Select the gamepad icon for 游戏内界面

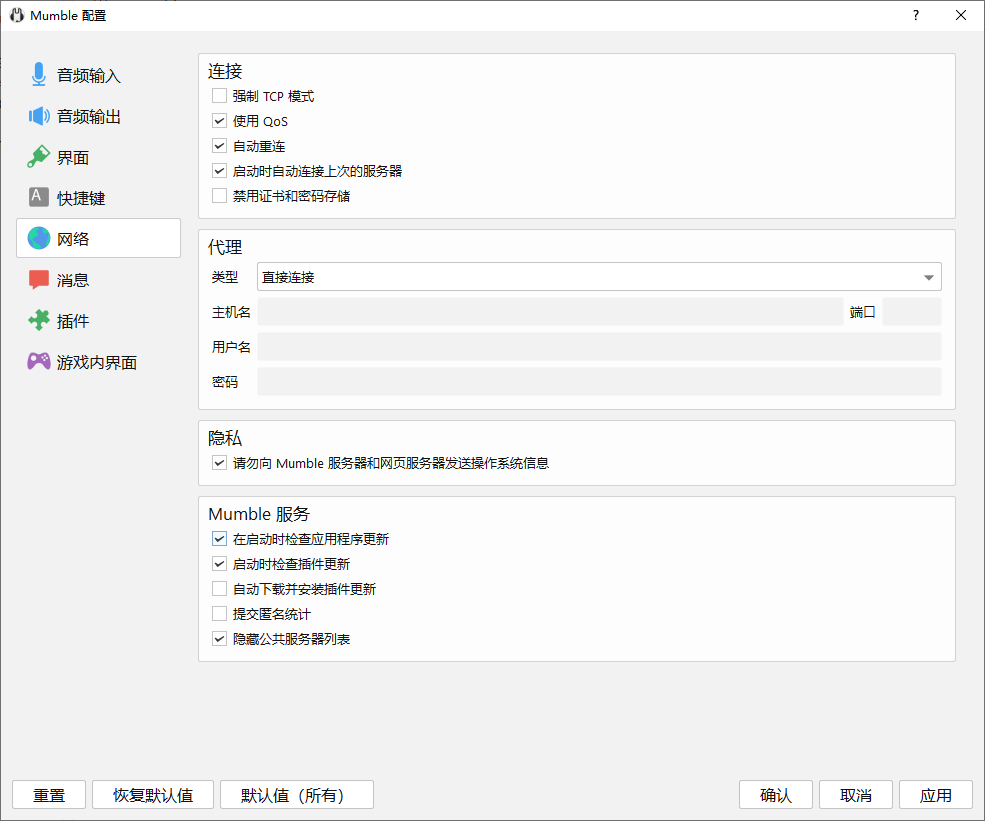click(39, 362)
